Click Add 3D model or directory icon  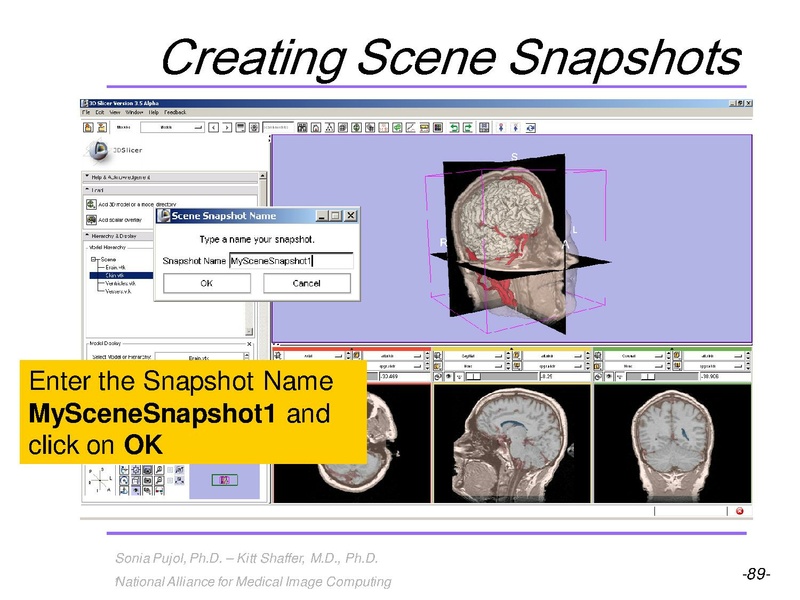pyautogui.click(x=91, y=204)
